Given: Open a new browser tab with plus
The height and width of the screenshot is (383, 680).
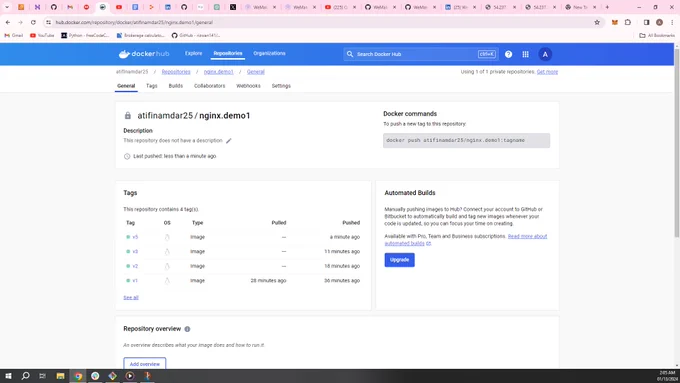Looking at the screenshot, I should (607, 7).
